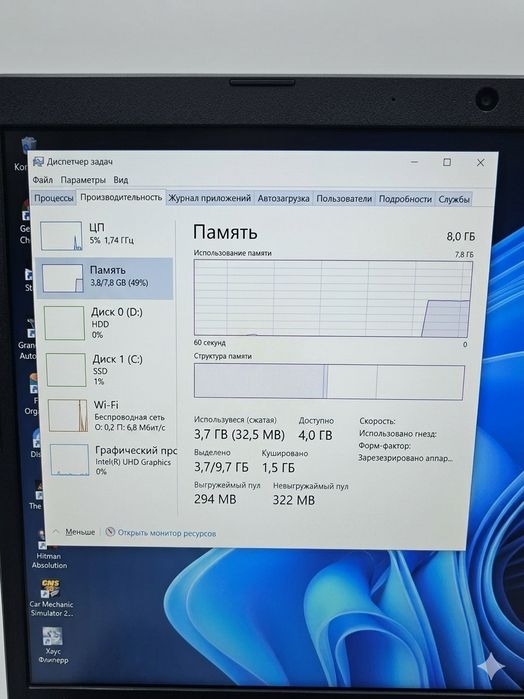Click the Используется 3,7 ГВ (32,5 MB) value

(239, 434)
